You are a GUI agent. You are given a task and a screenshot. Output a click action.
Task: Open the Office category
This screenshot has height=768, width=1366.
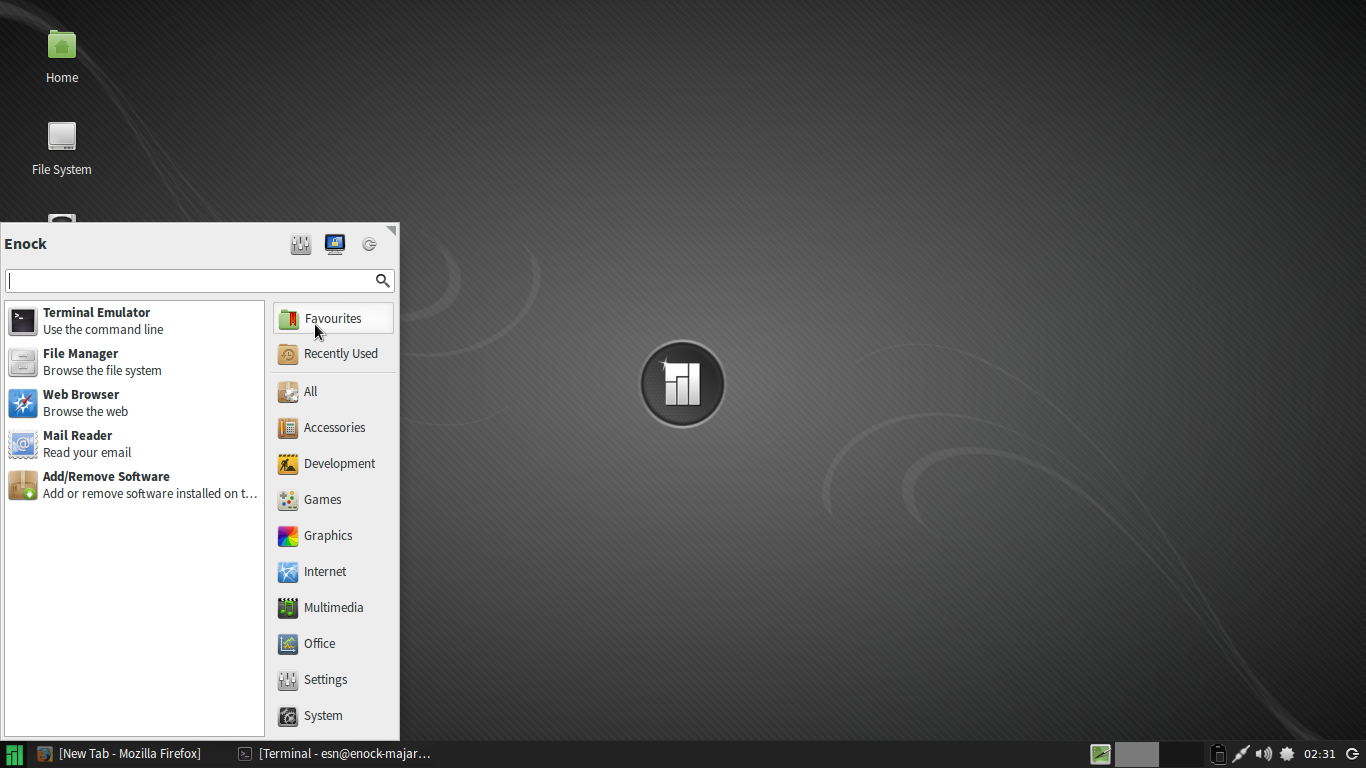click(333, 644)
